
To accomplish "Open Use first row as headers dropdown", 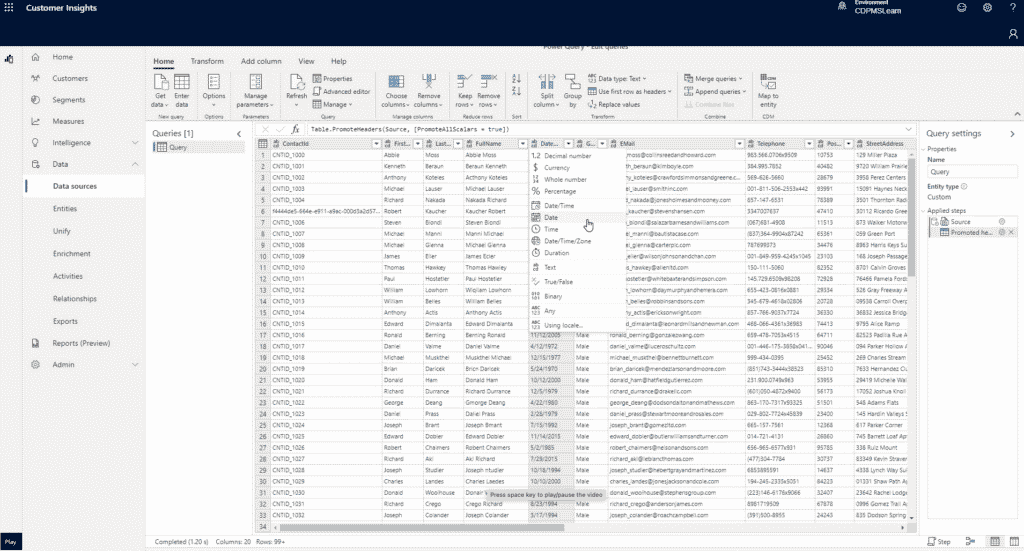I will (x=630, y=91).
